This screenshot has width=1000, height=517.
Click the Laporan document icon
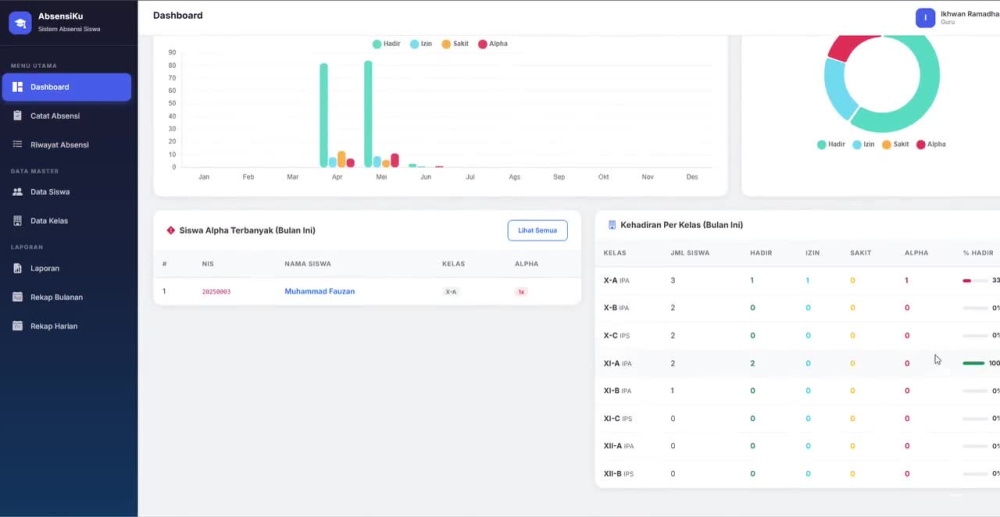pos(18,268)
